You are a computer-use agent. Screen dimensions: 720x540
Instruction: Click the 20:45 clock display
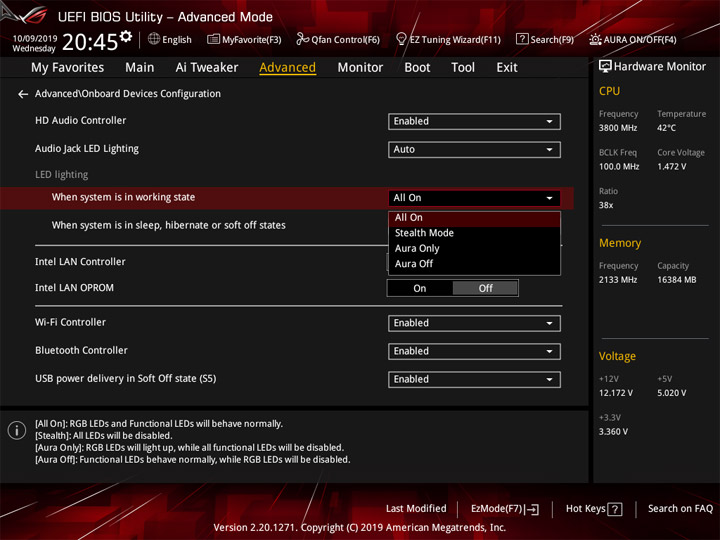click(90, 42)
